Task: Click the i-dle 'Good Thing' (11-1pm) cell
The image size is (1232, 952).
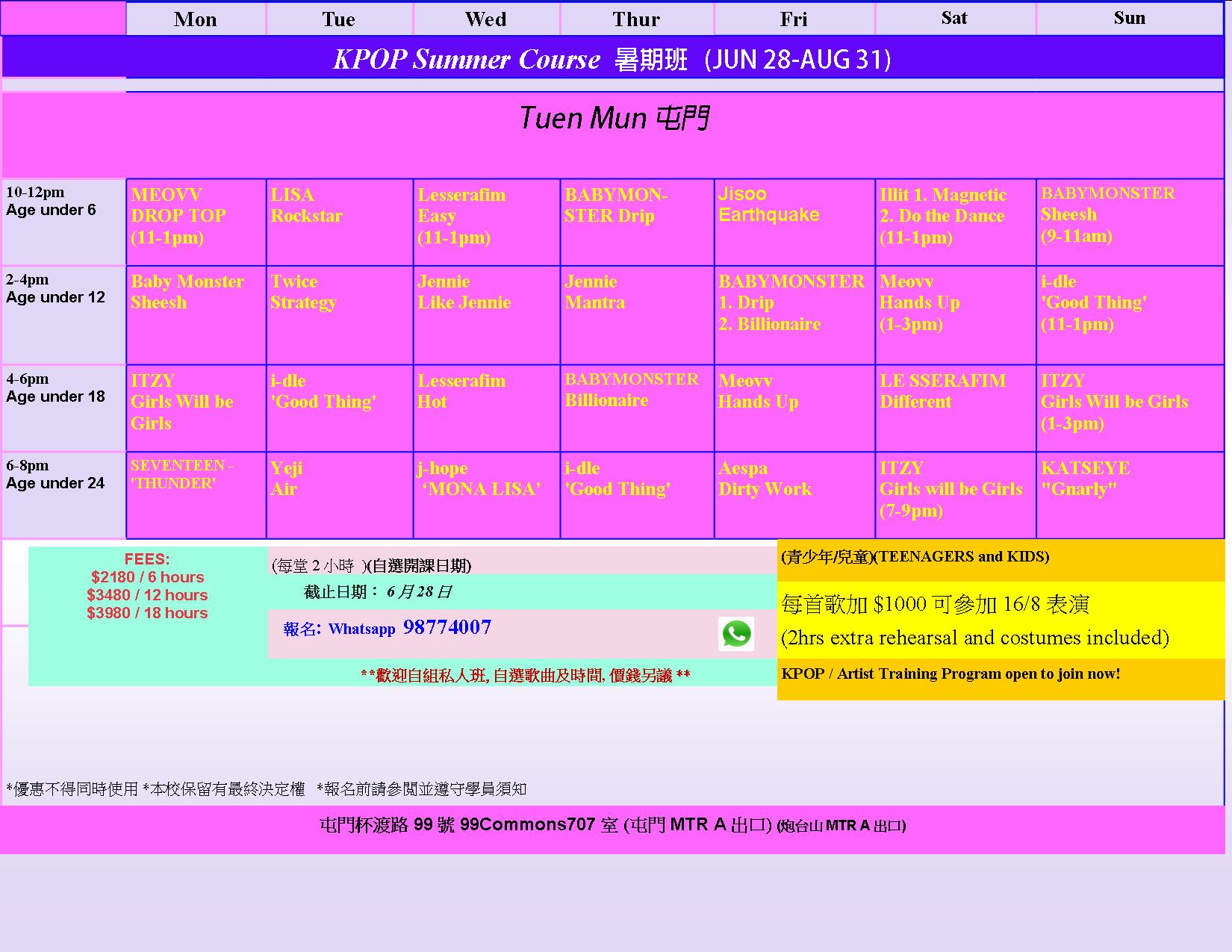Action: pyautogui.click(x=1130, y=315)
